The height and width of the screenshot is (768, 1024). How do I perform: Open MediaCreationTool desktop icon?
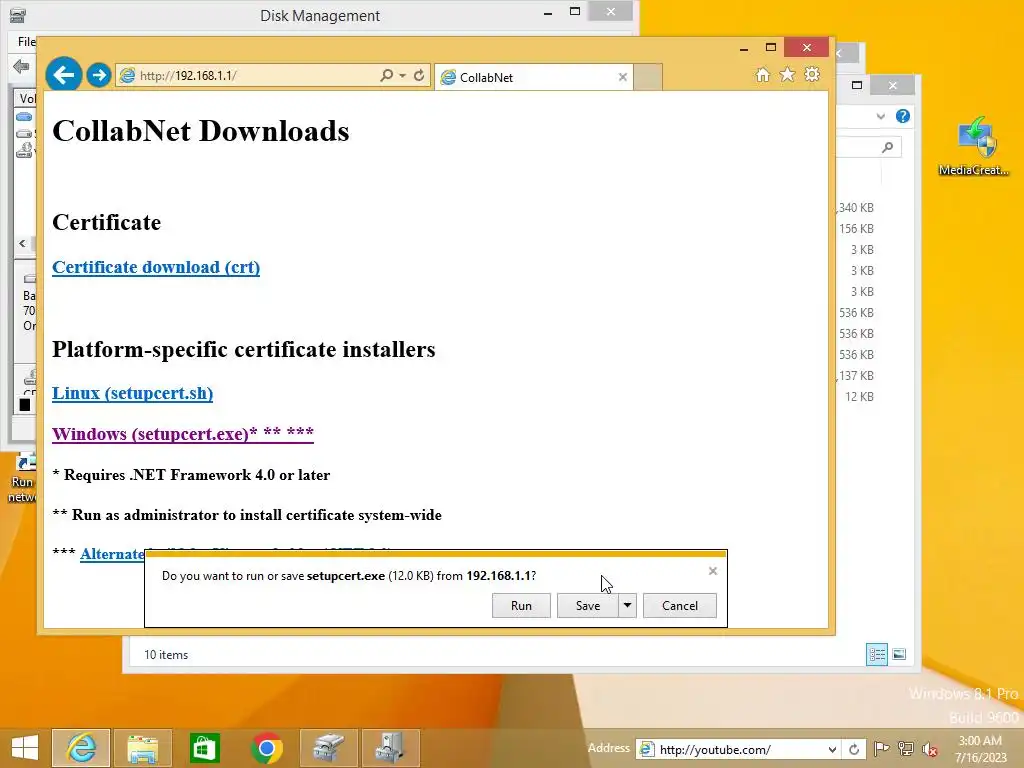tap(974, 146)
